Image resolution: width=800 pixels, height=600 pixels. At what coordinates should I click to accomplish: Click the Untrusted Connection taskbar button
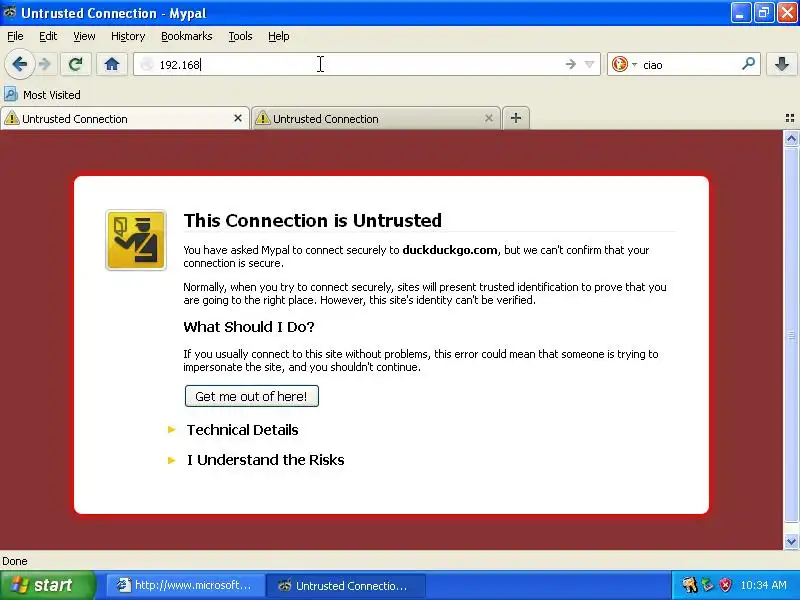346,585
